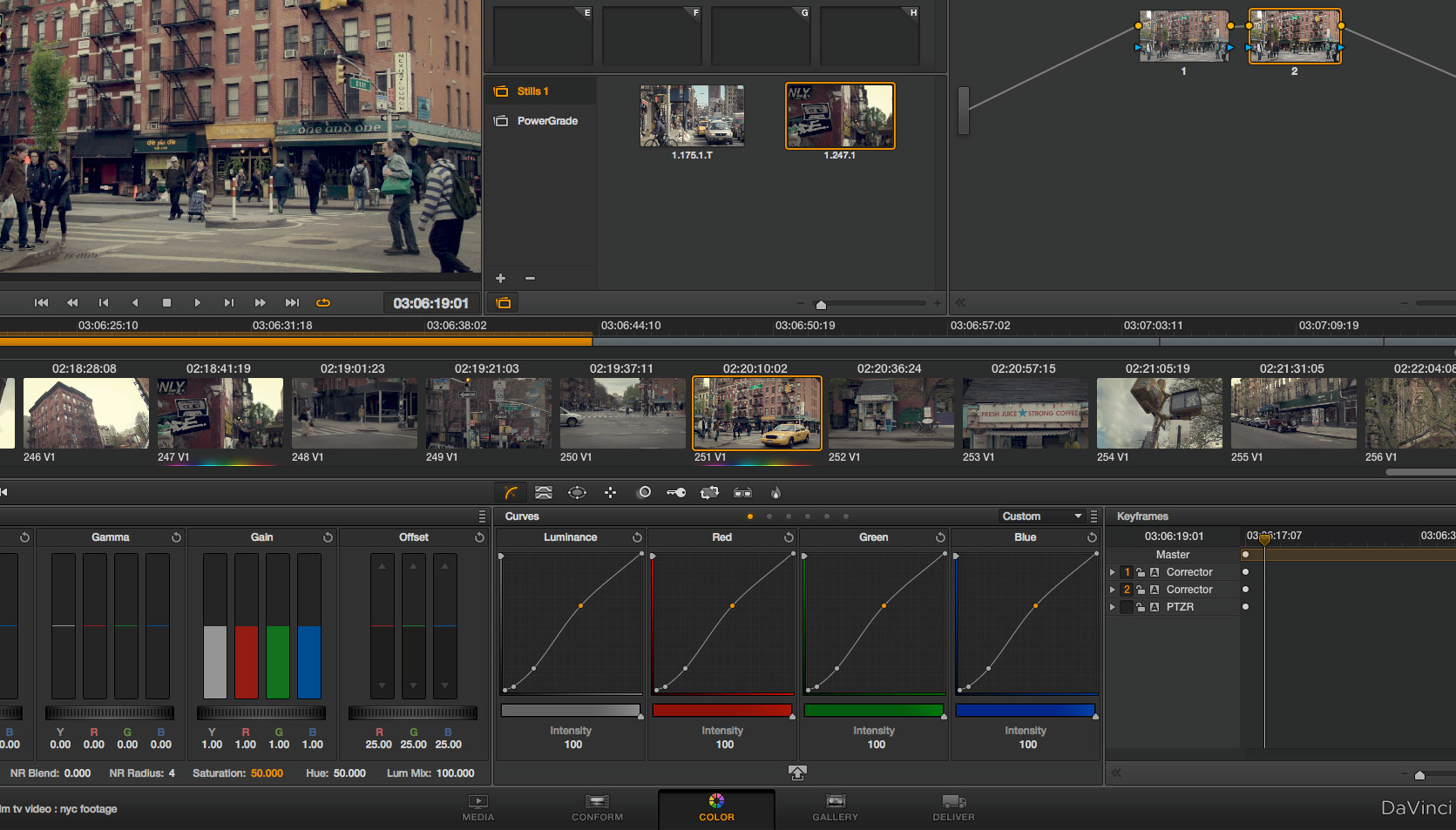The height and width of the screenshot is (830, 1456).
Task: Toggle the loop playback button
Action: 323,302
